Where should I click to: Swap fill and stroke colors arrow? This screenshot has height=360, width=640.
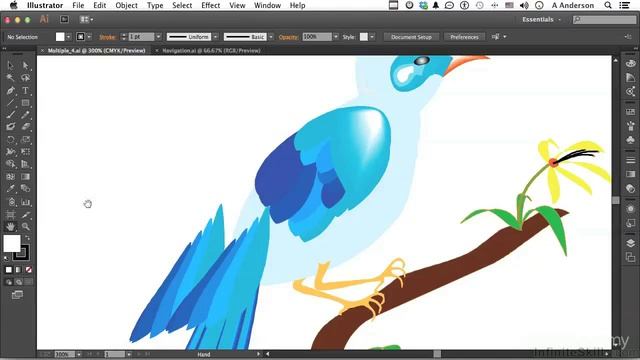(27, 238)
